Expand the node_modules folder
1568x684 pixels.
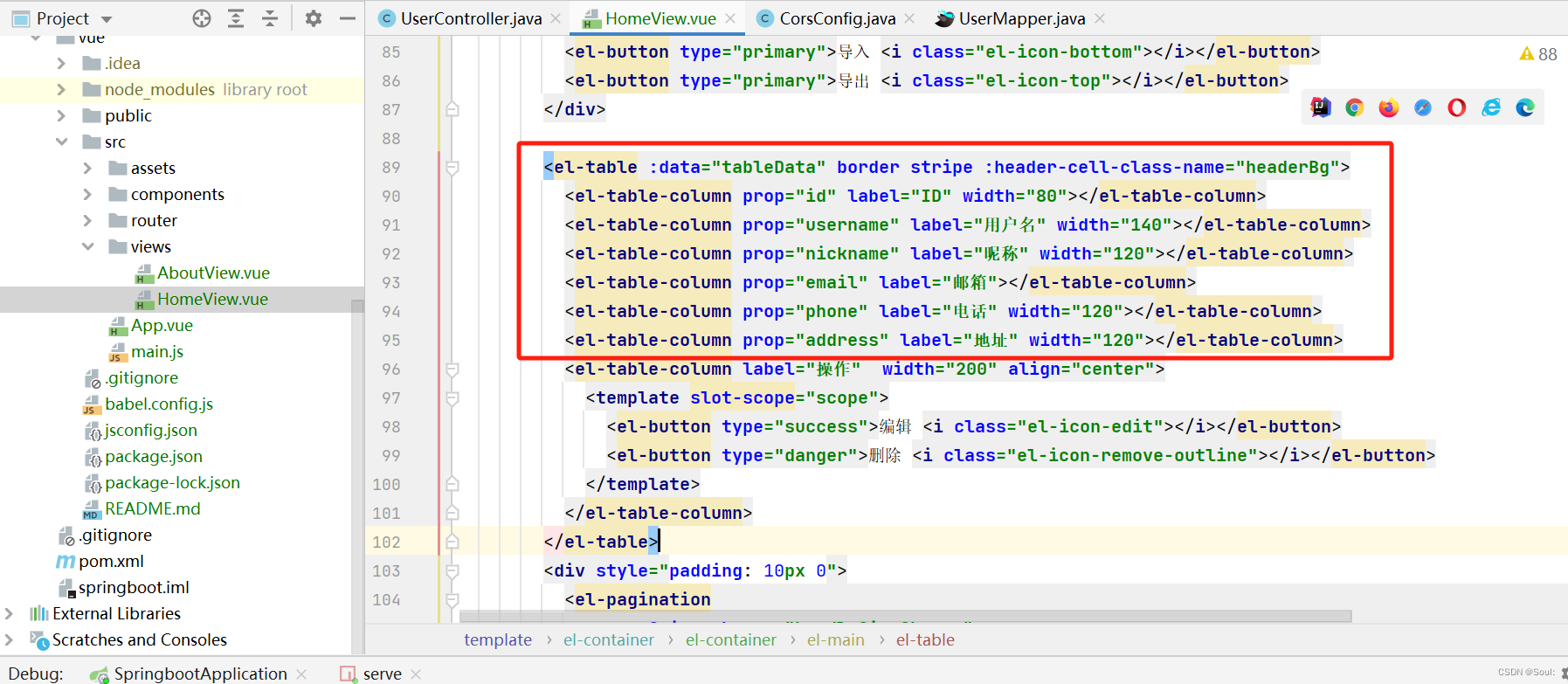[61, 89]
